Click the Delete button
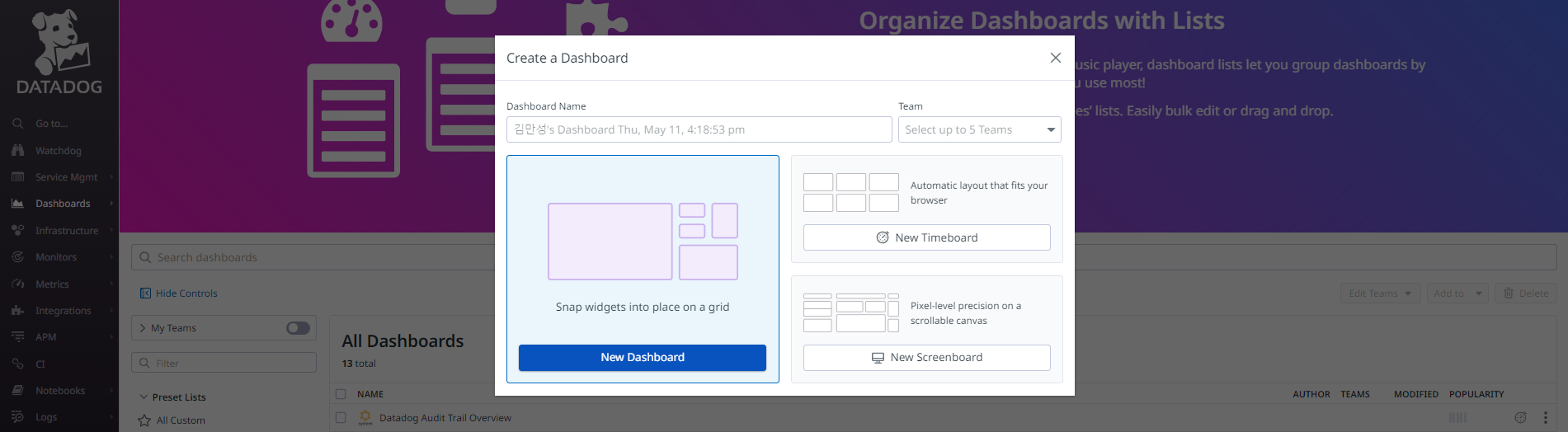Viewport: 1568px width, 432px height. 1525,293
